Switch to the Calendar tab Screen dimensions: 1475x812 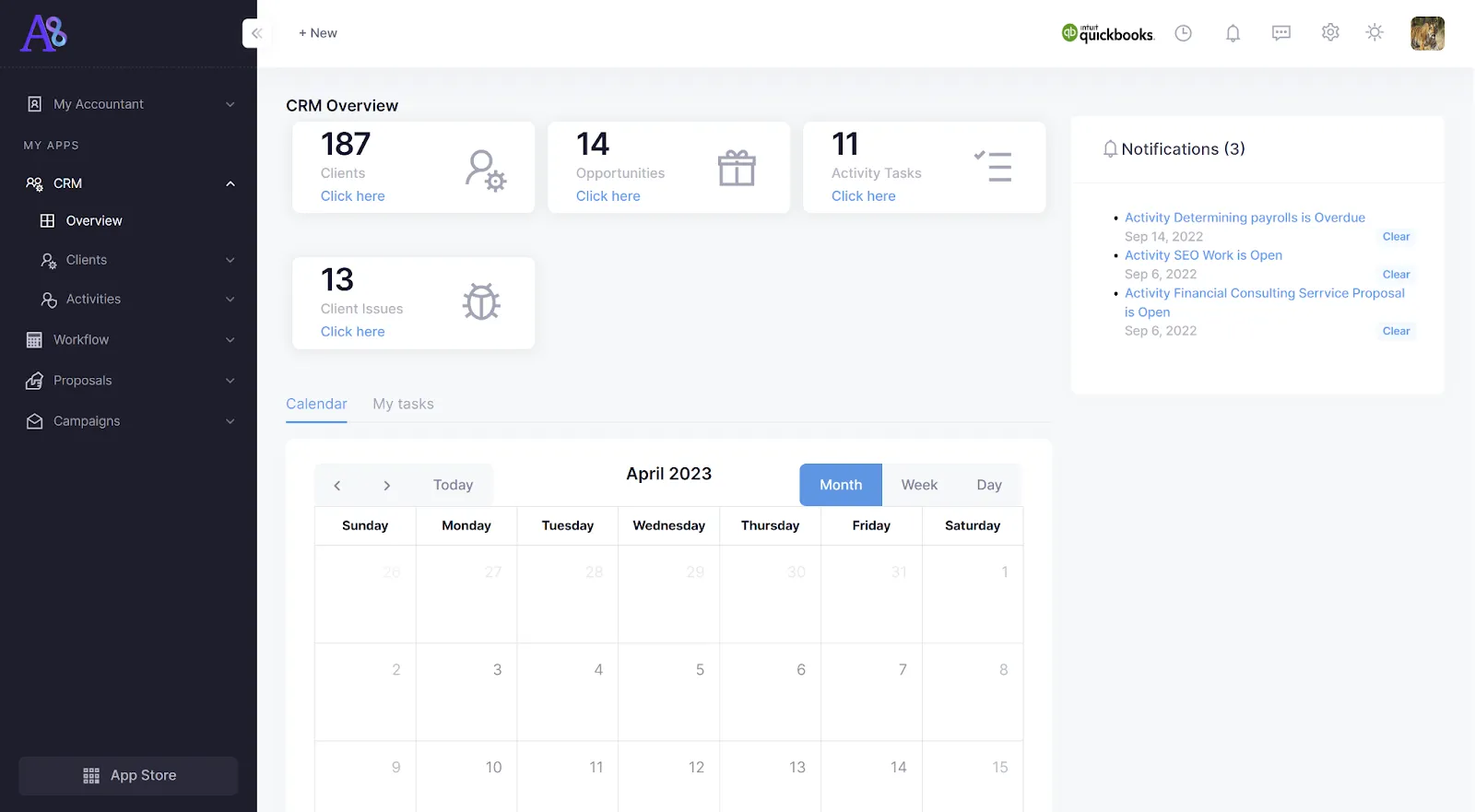pyautogui.click(x=316, y=404)
